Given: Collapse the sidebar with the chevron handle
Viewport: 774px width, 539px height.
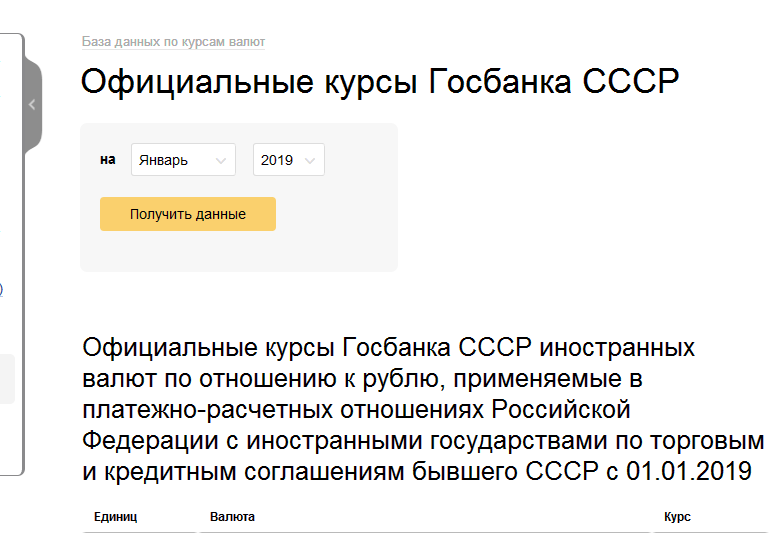Looking at the screenshot, I should pyautogui.click(x=32, y=104).
